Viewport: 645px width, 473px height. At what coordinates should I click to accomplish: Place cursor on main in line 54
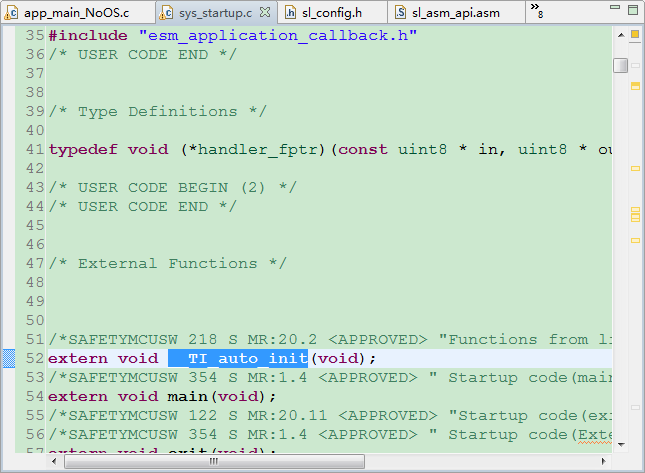pos(187,396)
